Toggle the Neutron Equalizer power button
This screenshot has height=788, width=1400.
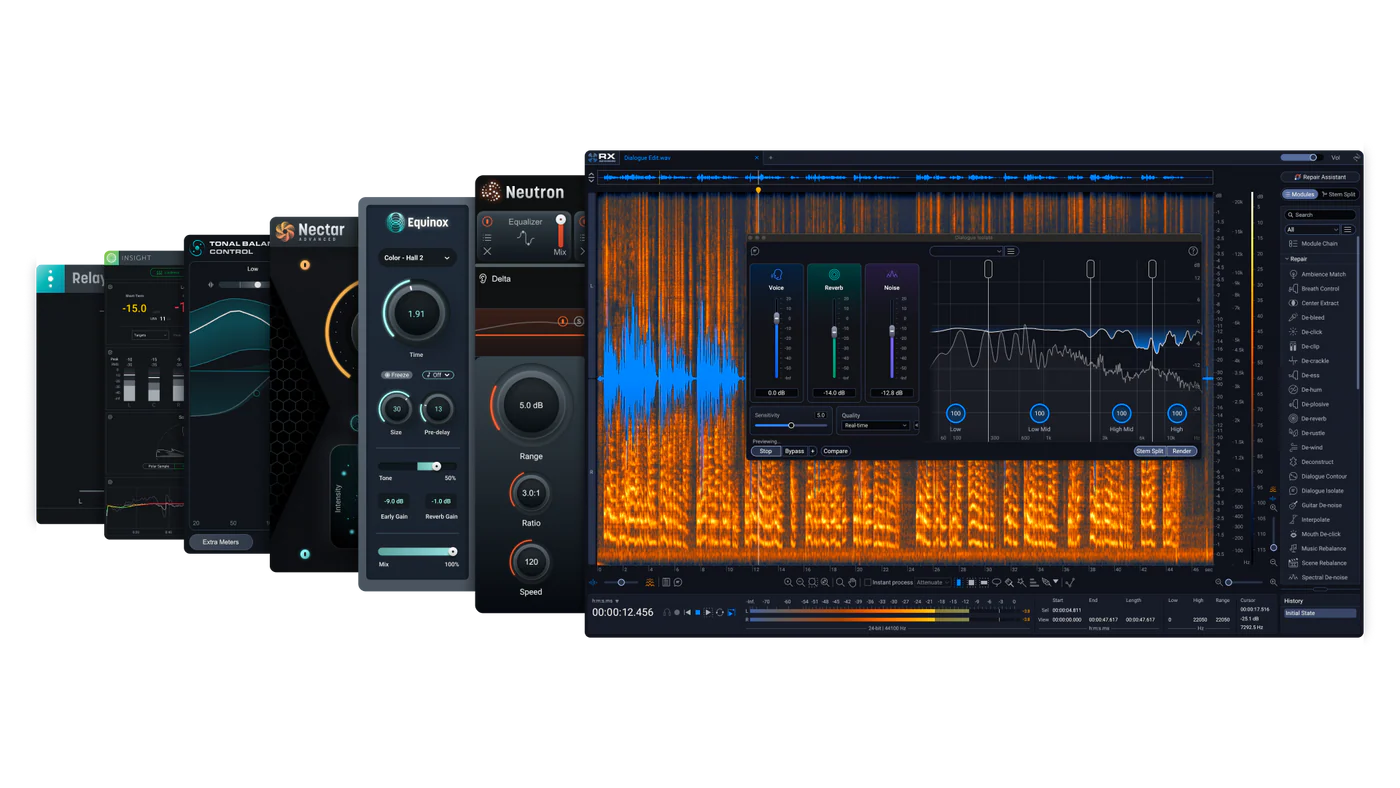point(487,222)
